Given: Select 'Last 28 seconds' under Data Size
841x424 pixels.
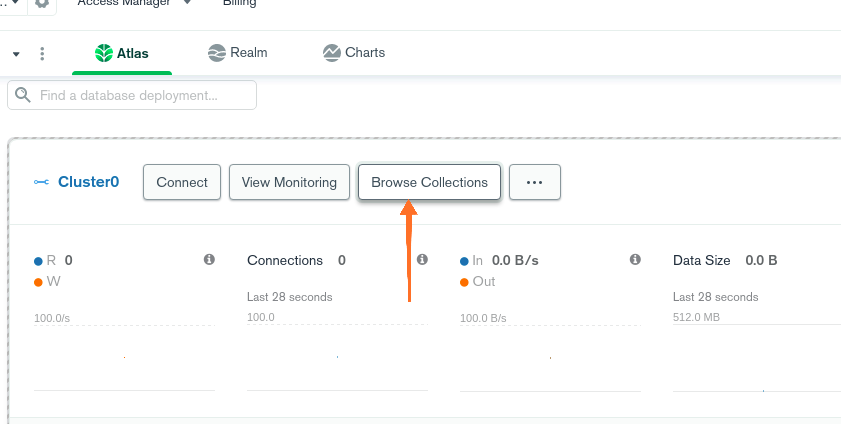Looking at the screenshot, I should [x=715, y=297].
